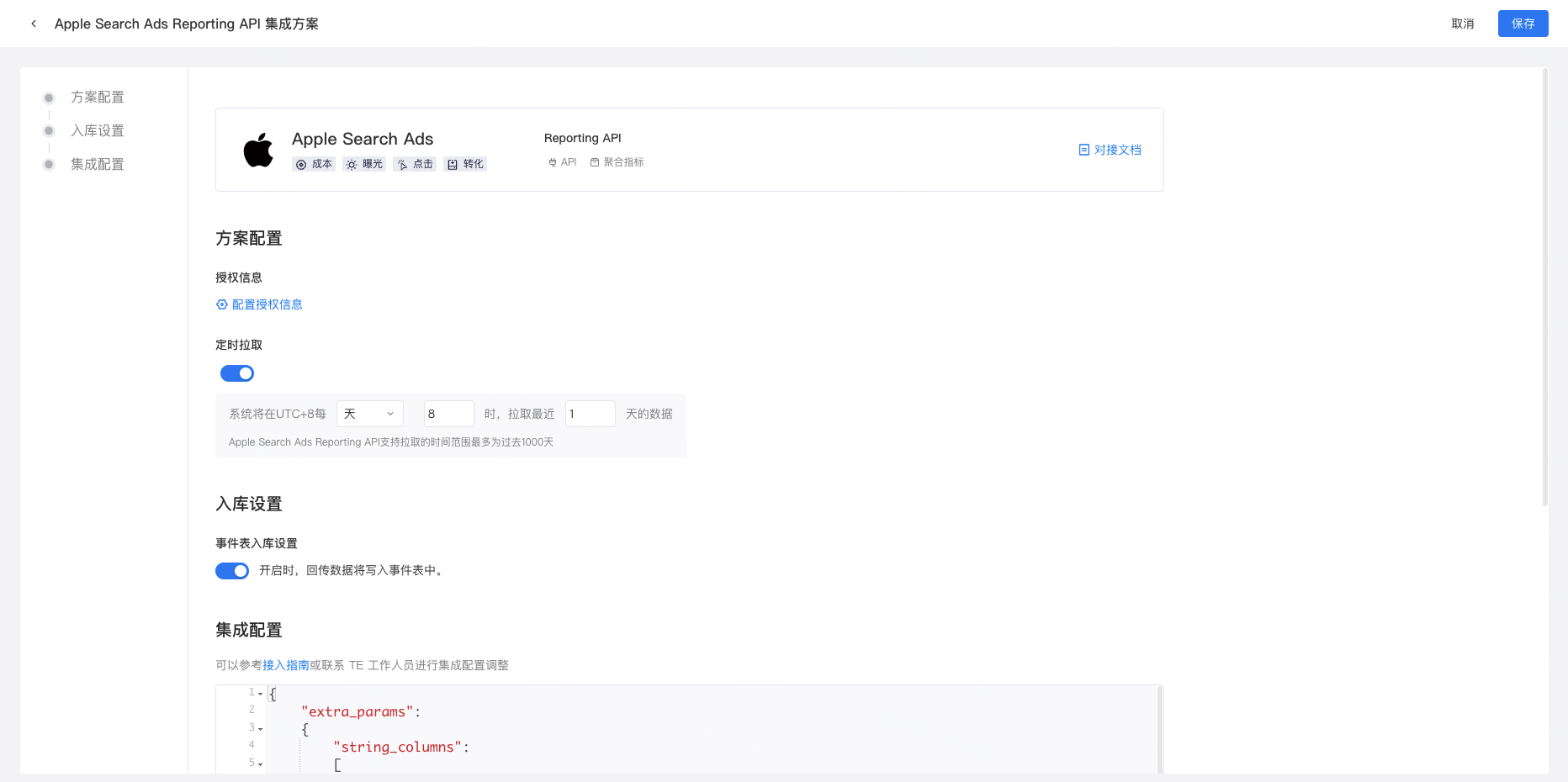This screenshot has height=782, width=1568.
Task: Click the page vertical scrollbar
Action: (x=1545, y=287)
